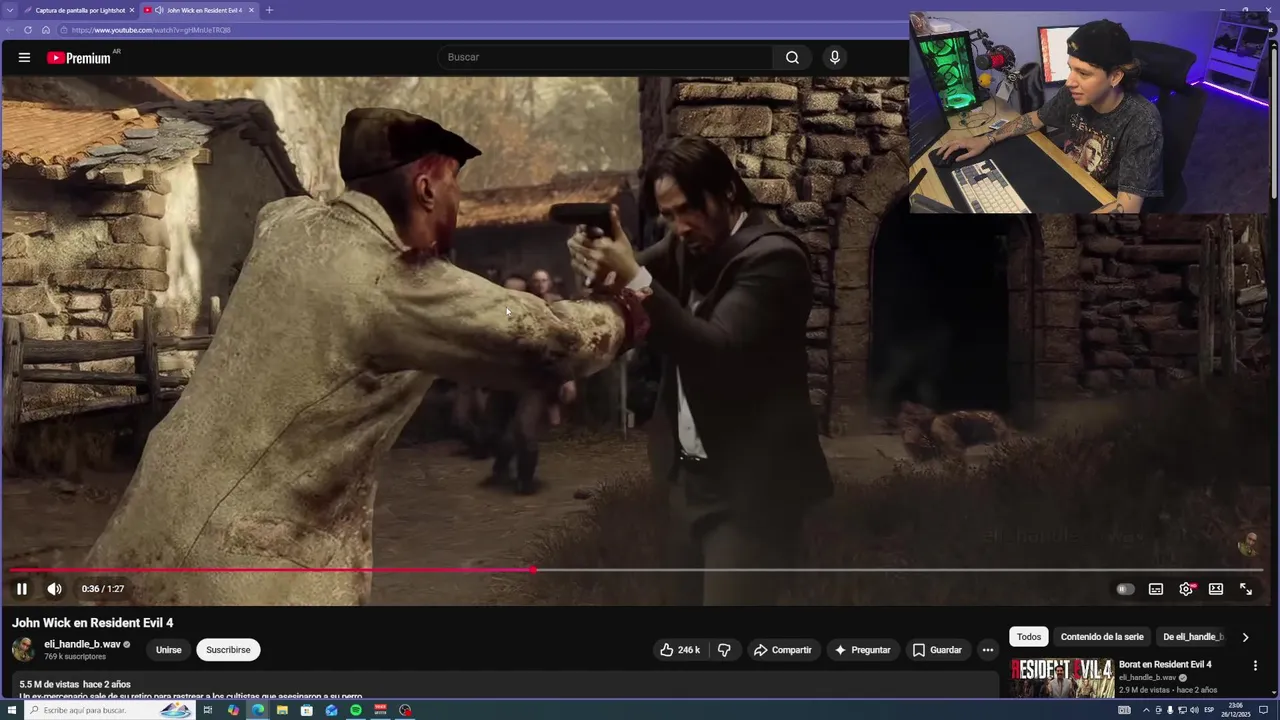This screenshot has height=720, width=1280.
Task: Turn on subtitles in the player
Action: click(1156, 589)
